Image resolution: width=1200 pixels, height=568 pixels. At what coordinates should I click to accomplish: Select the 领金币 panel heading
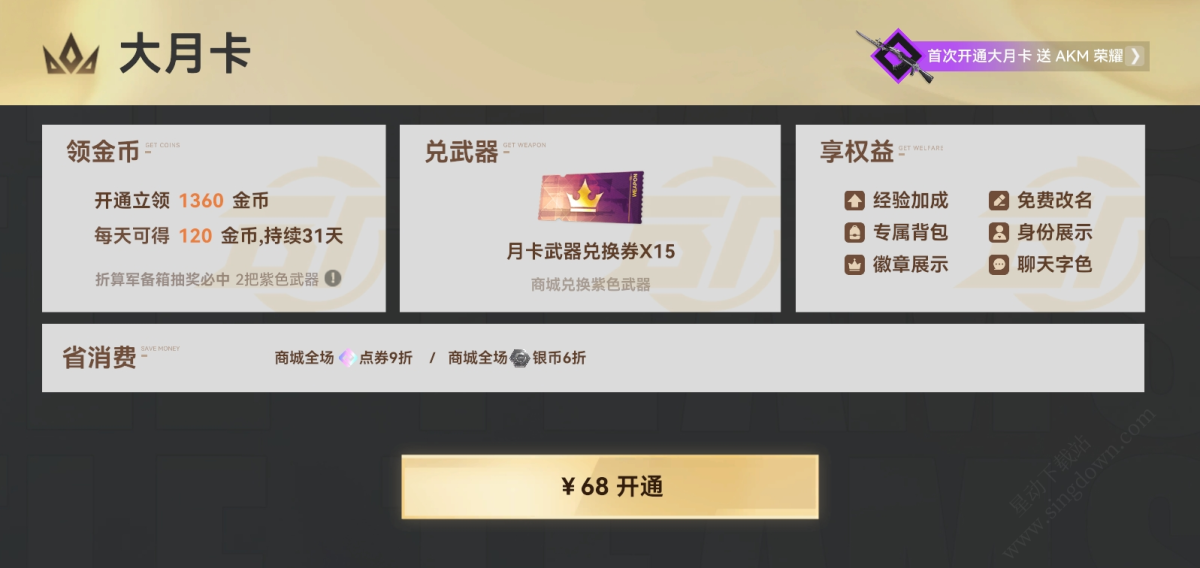(x=103, y=152)
